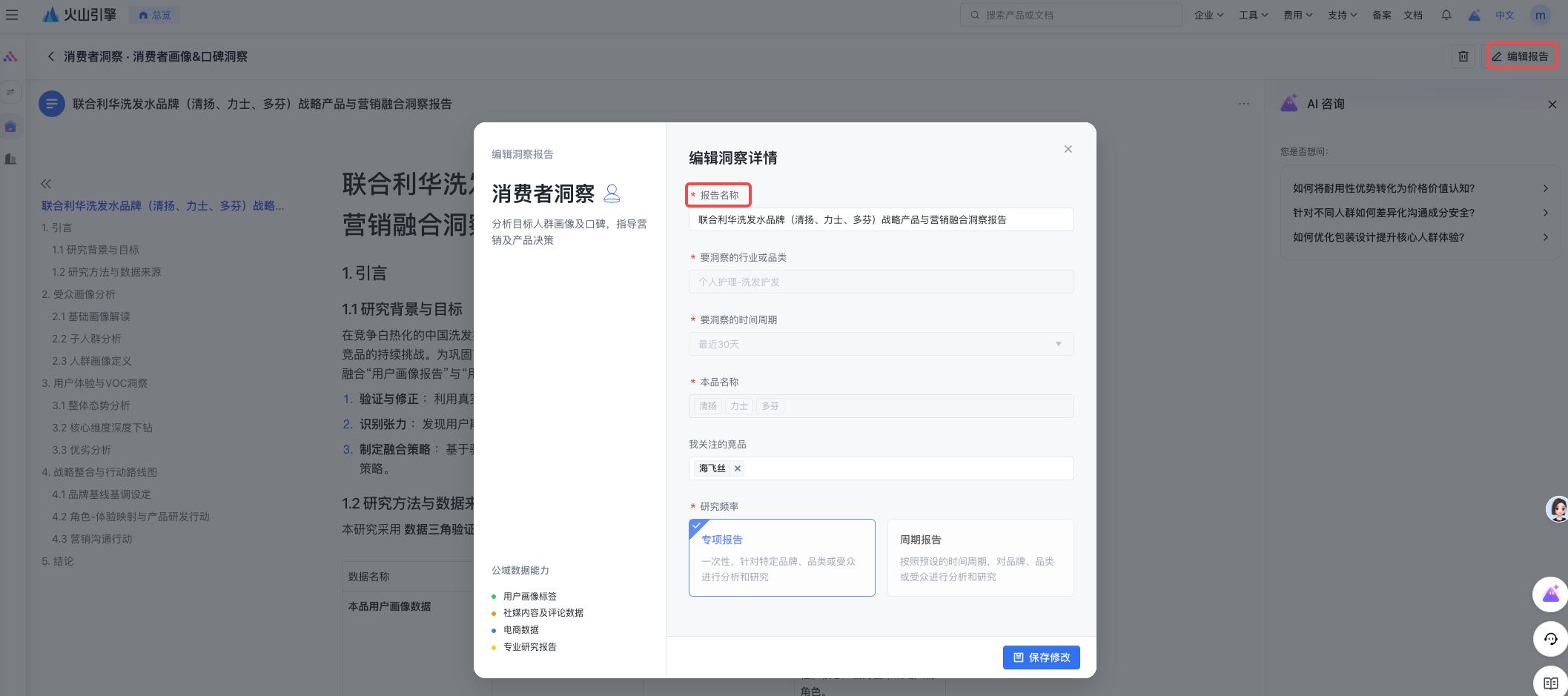The width and height of the screenshot is (1568, 696).
Task: Remove the 海飞丝 competitor tag
Action: 738,468
